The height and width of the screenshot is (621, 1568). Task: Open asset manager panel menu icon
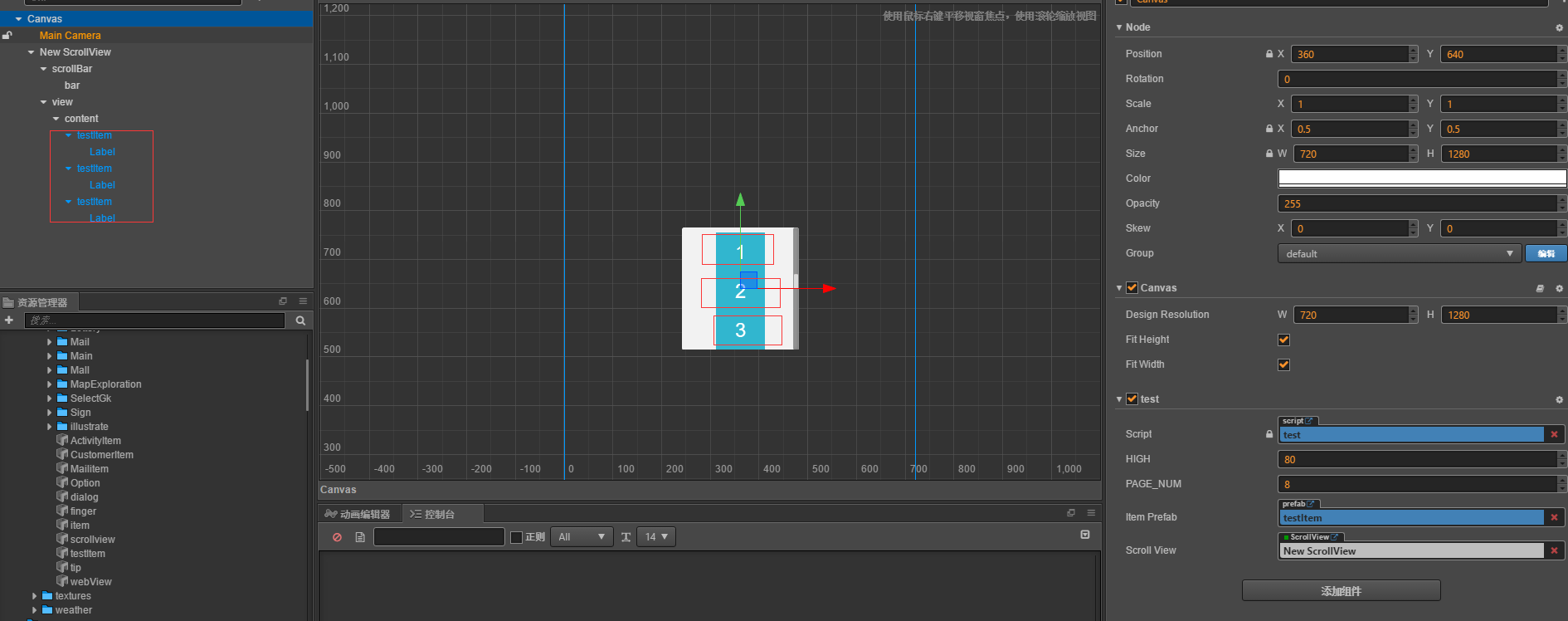point(303,301)
